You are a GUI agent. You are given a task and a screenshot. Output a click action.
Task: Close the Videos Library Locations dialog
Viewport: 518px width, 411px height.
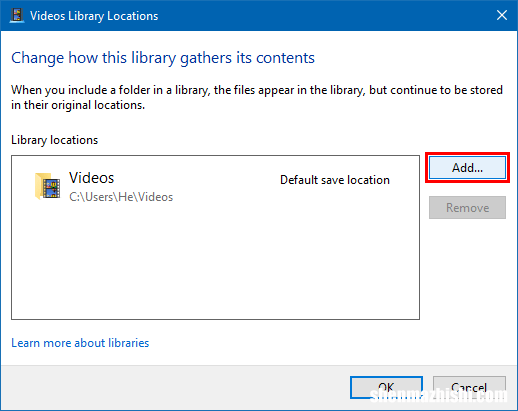point(502,15)
